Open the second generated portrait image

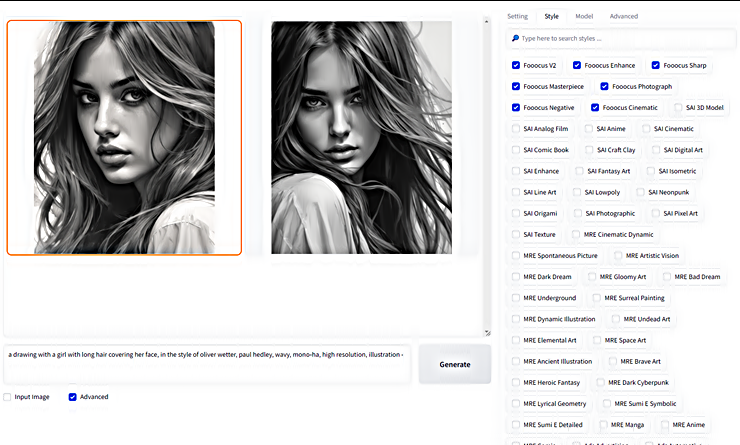pos(362,137)
